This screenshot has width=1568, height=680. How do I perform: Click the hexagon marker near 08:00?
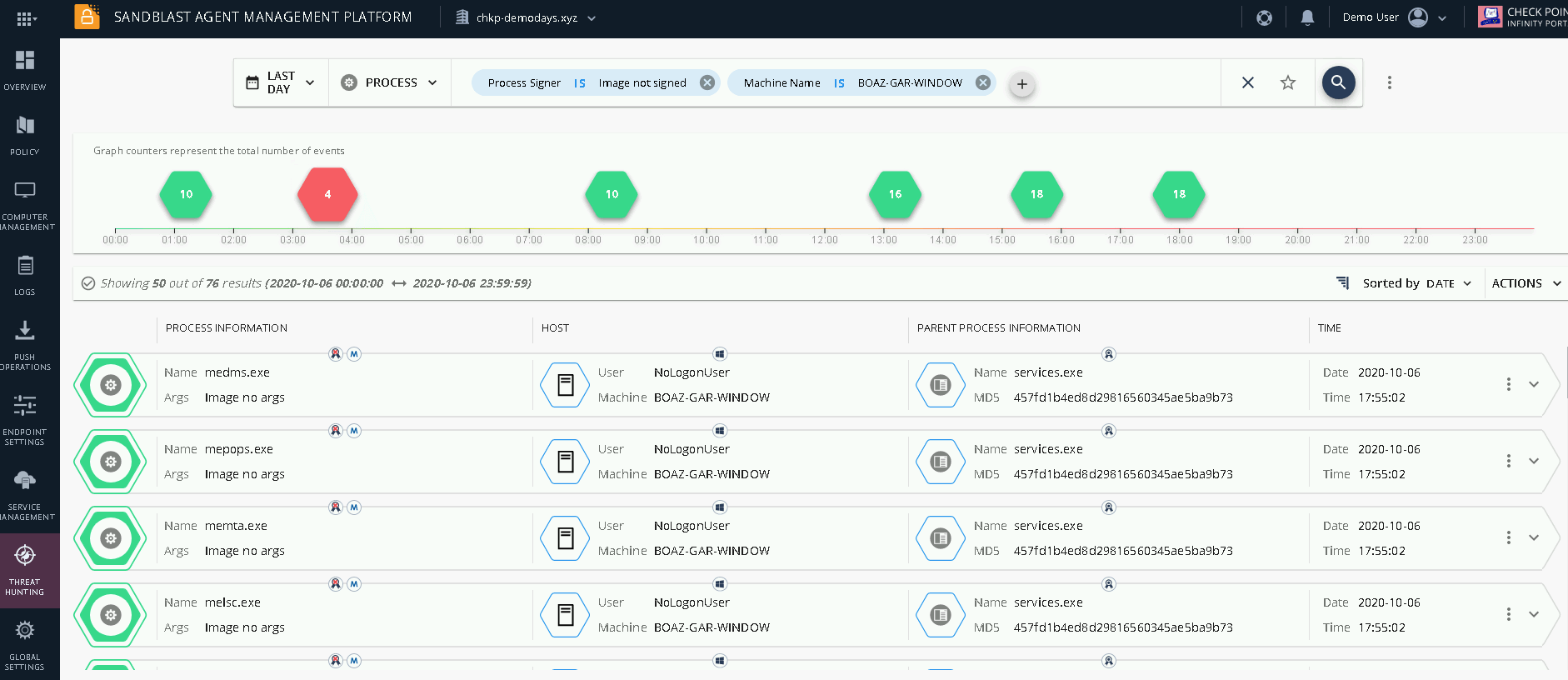[612, 194]
